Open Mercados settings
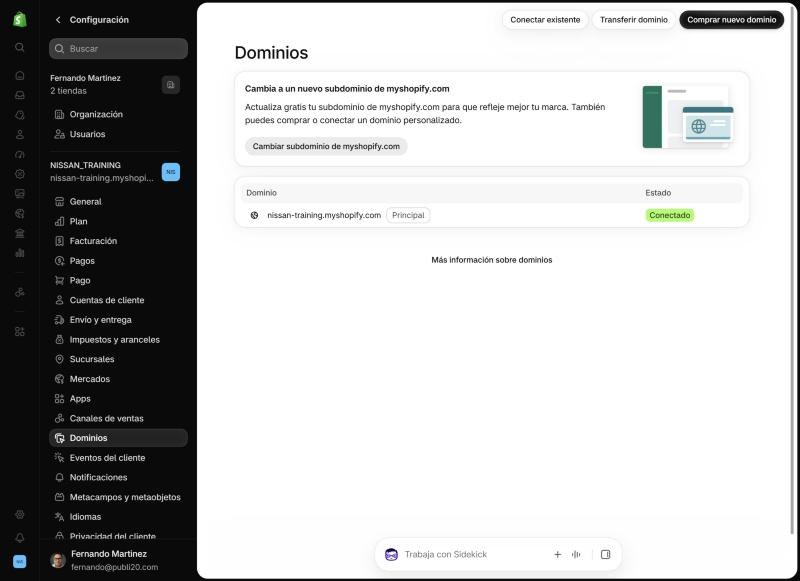800x581 pixels. tap(118, 379)
